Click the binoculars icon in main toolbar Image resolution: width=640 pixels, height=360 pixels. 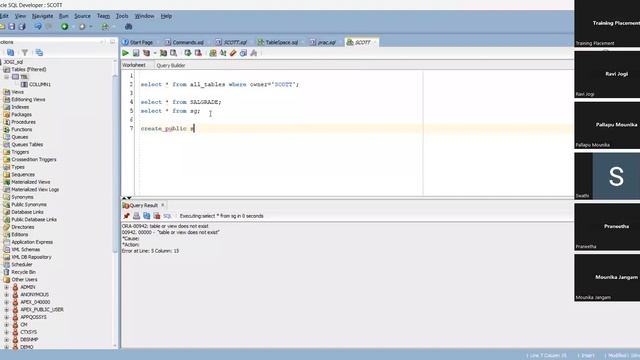click(129, 27)
